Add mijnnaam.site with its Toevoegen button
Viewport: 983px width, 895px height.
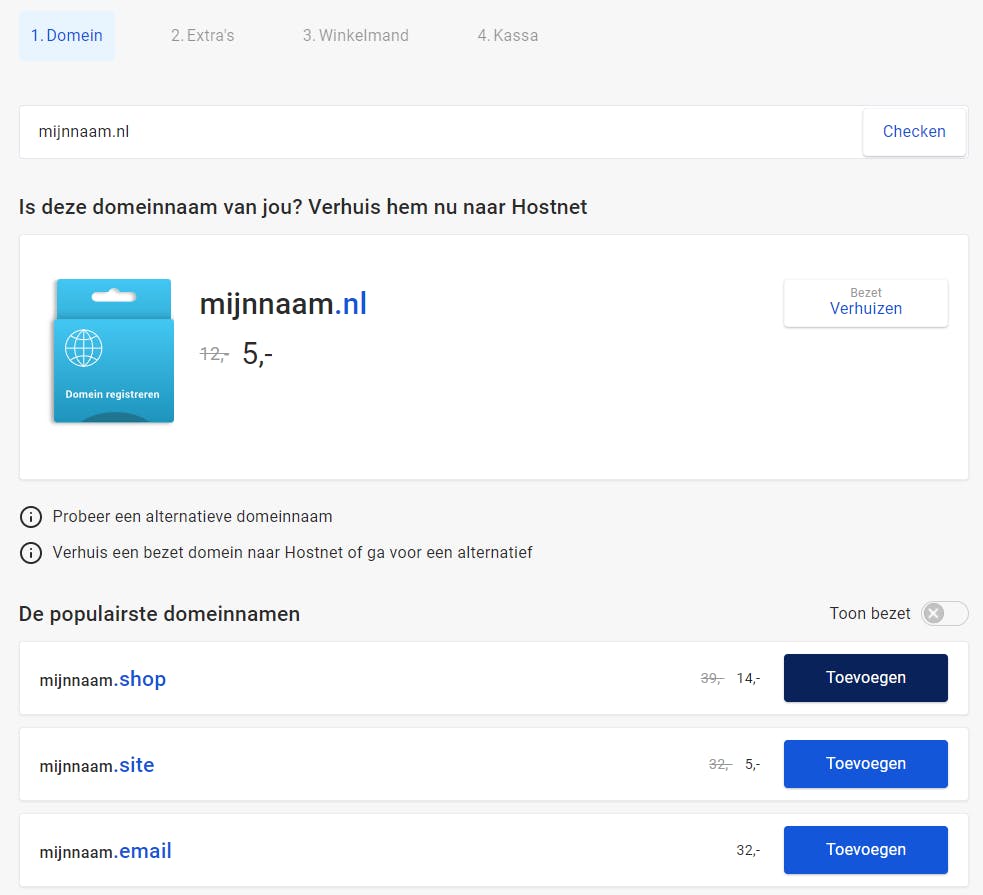click(866, 763)
